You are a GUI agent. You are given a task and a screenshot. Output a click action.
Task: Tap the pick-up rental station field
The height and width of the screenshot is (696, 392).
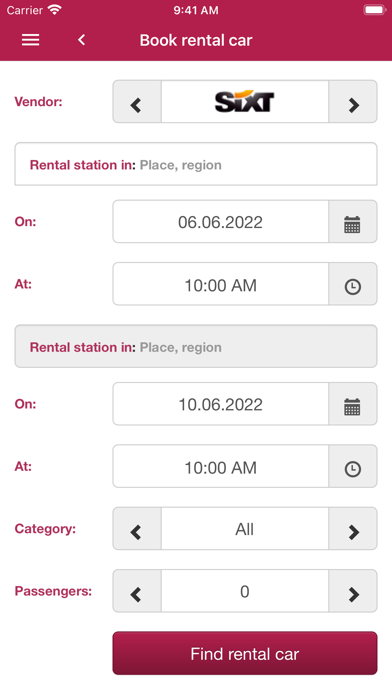[196, 164]
